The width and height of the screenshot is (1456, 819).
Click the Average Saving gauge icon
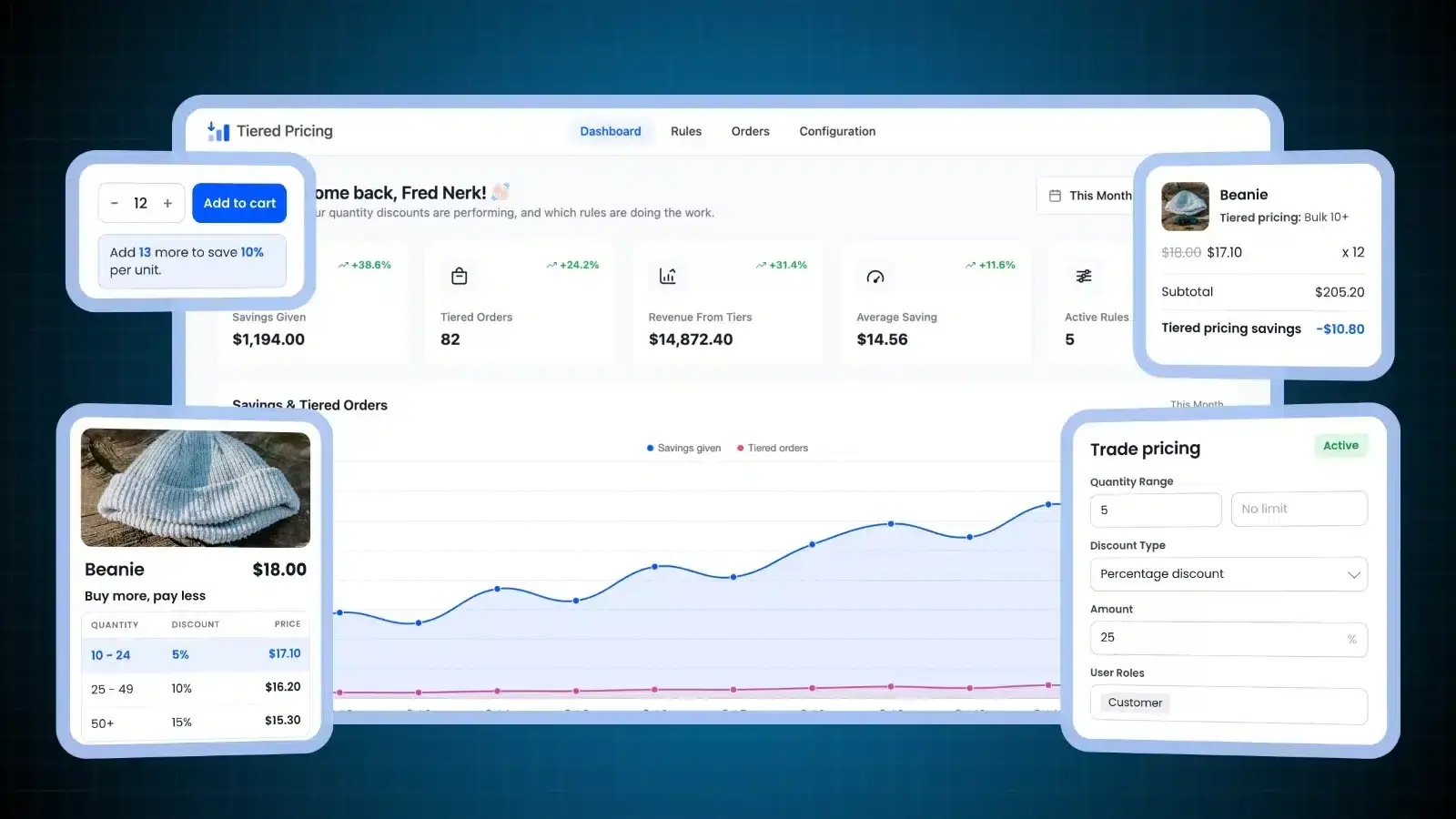(875, 277)
